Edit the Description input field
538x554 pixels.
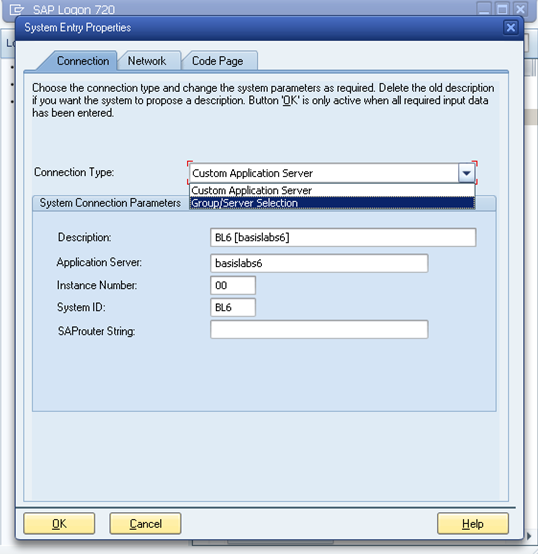point(343,237)
